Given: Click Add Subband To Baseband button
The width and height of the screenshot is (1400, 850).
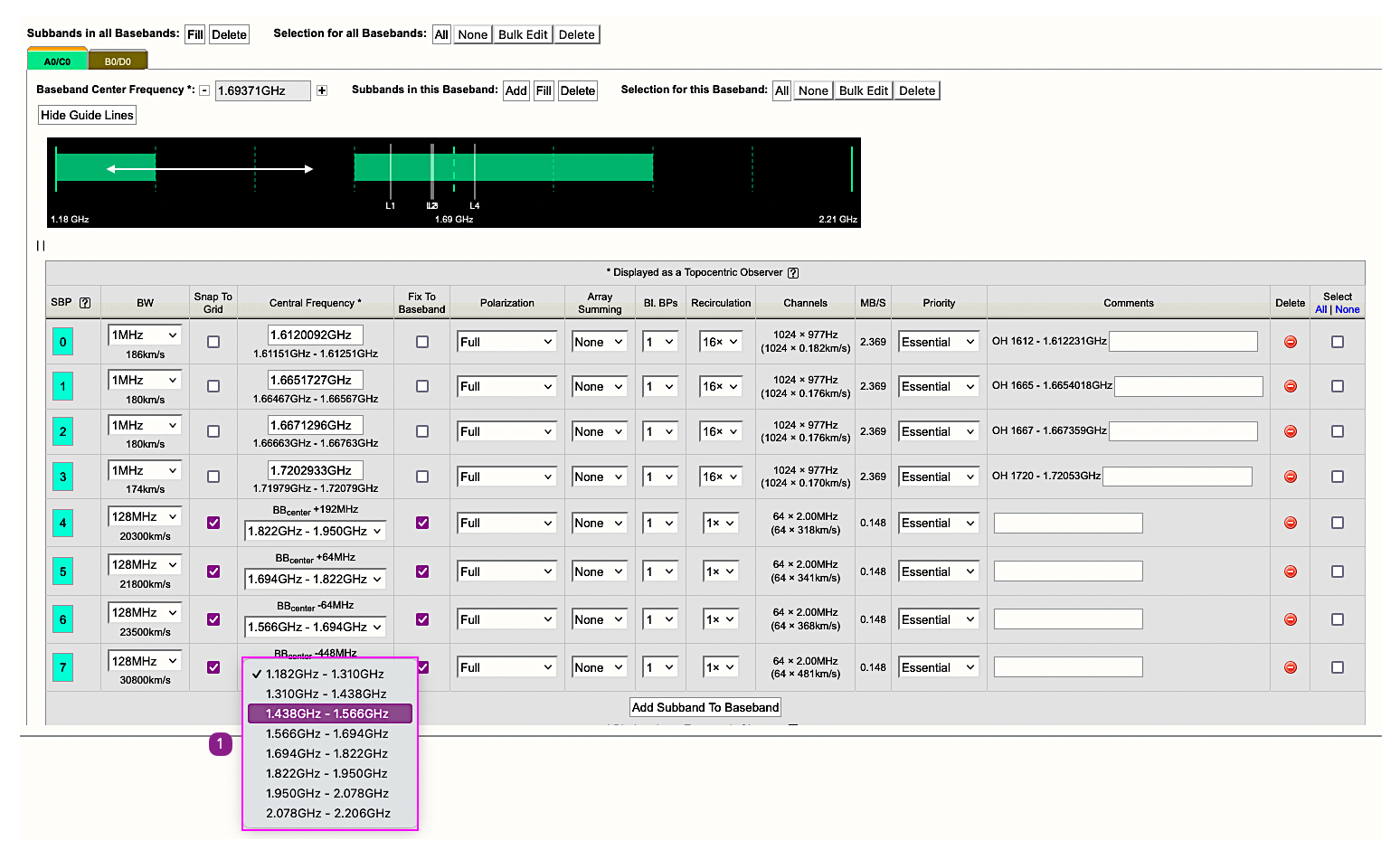Looking at the screenshot, I should point(705,707).
